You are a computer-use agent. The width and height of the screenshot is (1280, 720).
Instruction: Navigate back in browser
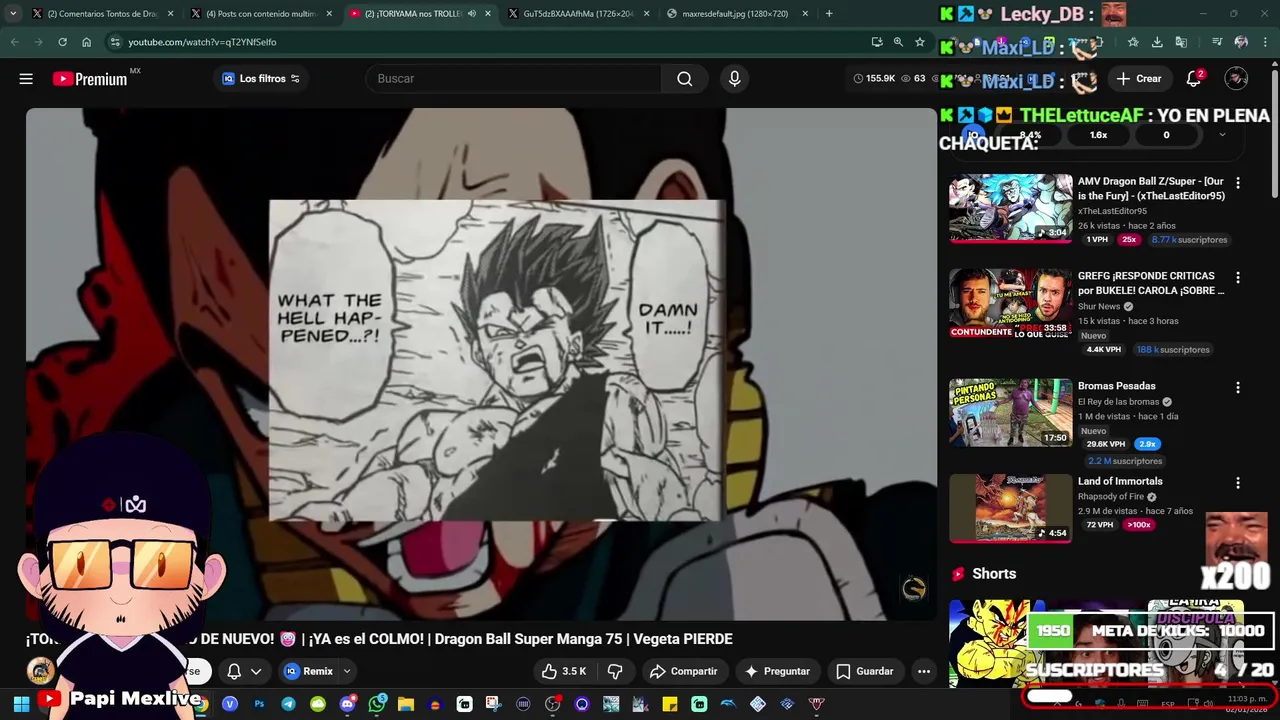tap(14, 42)
